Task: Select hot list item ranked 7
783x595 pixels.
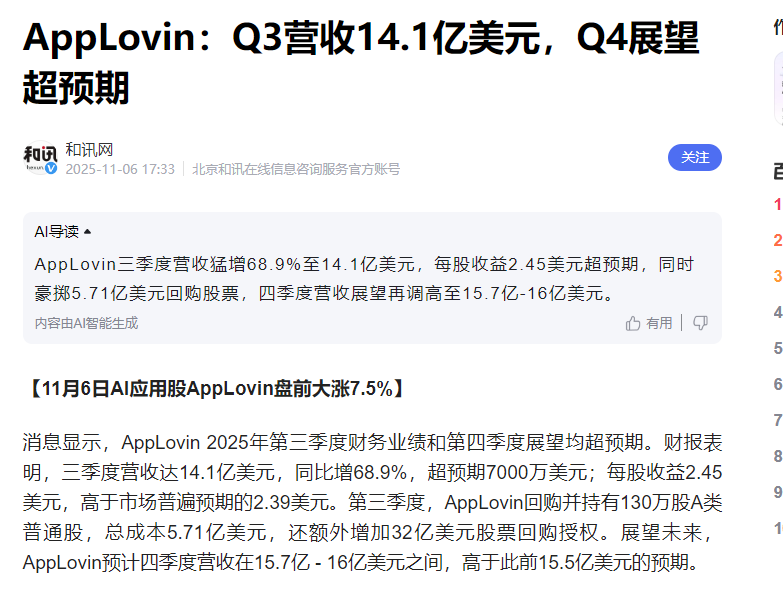Action: tap(777, 420)
